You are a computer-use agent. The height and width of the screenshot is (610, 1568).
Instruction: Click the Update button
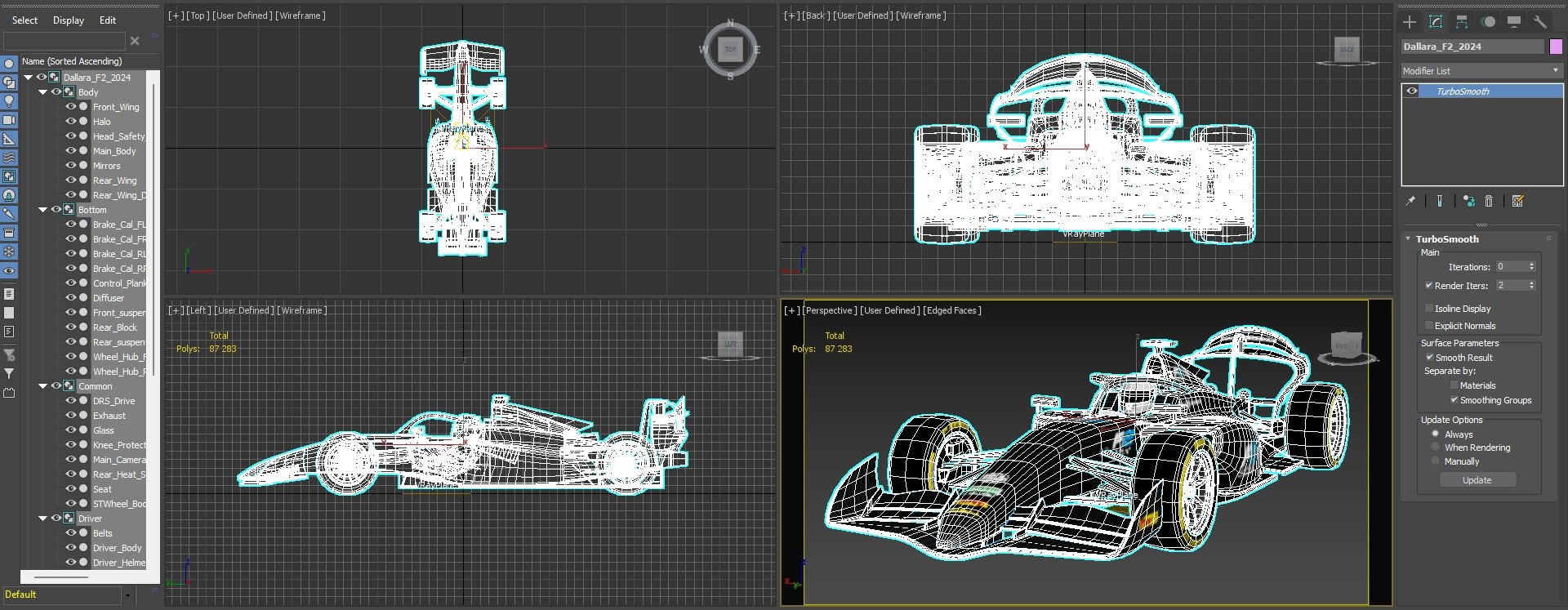[1477, 480]
